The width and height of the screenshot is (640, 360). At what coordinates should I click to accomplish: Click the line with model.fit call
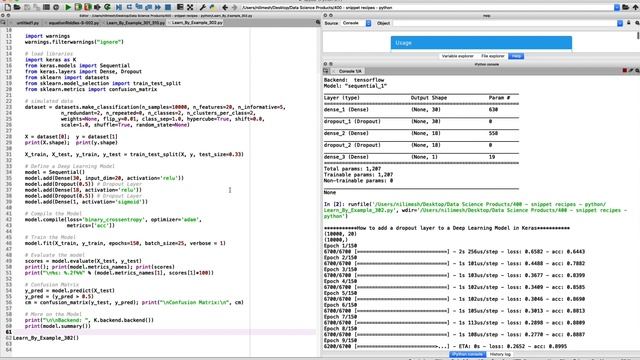coord(125,243)
